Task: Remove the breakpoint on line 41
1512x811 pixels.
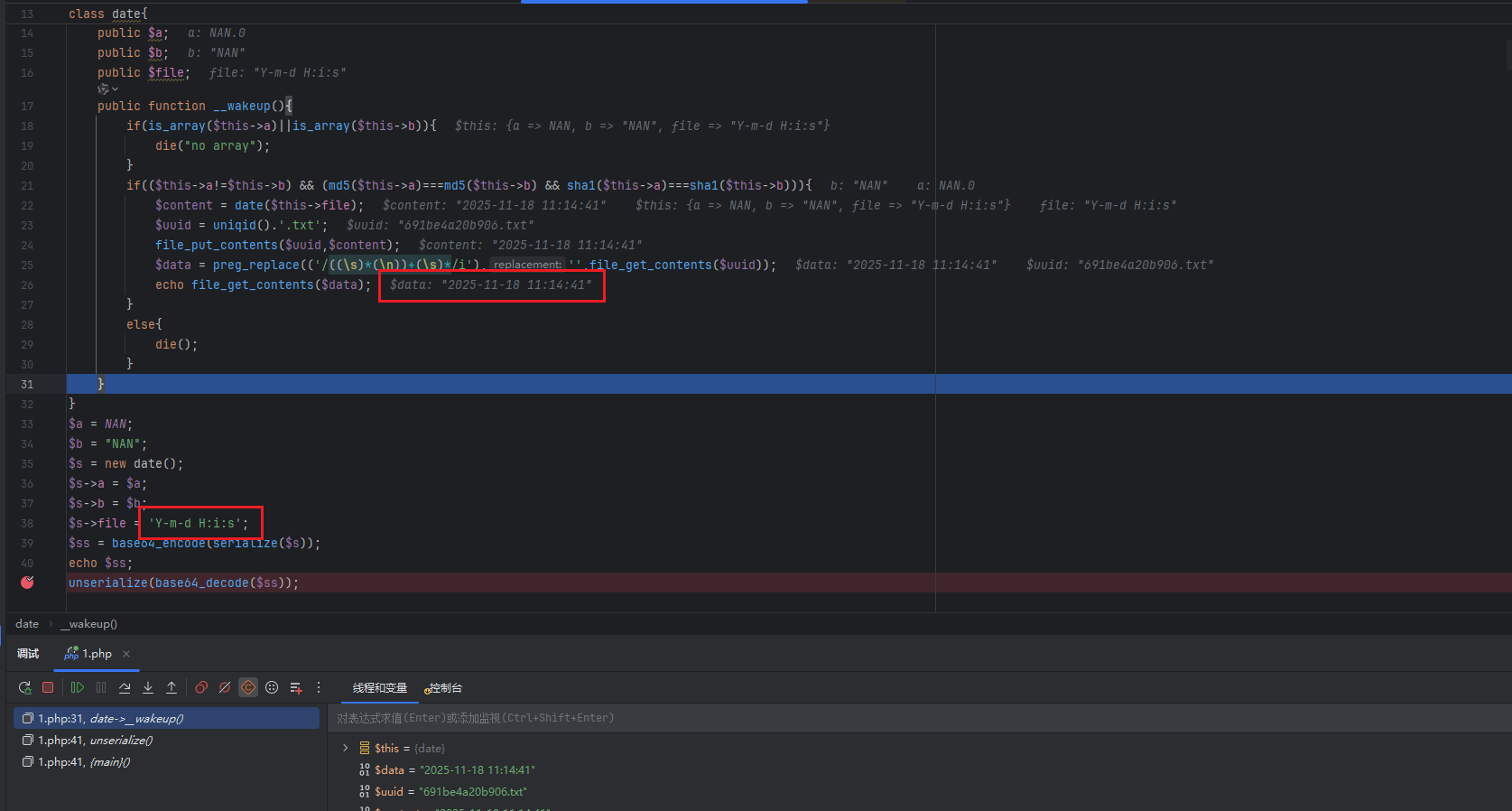Action: click(x=27, y=583)
